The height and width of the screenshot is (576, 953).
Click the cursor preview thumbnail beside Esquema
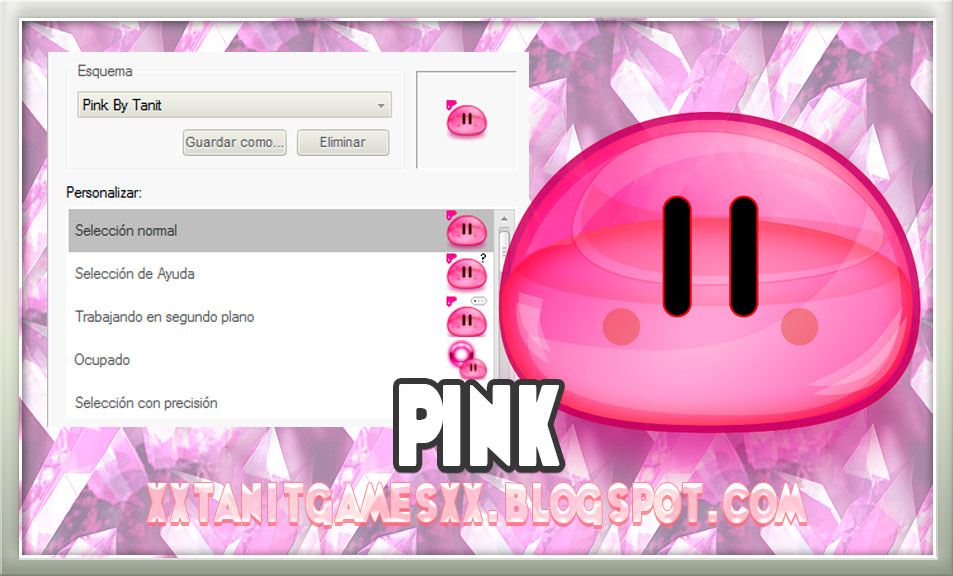466,120
